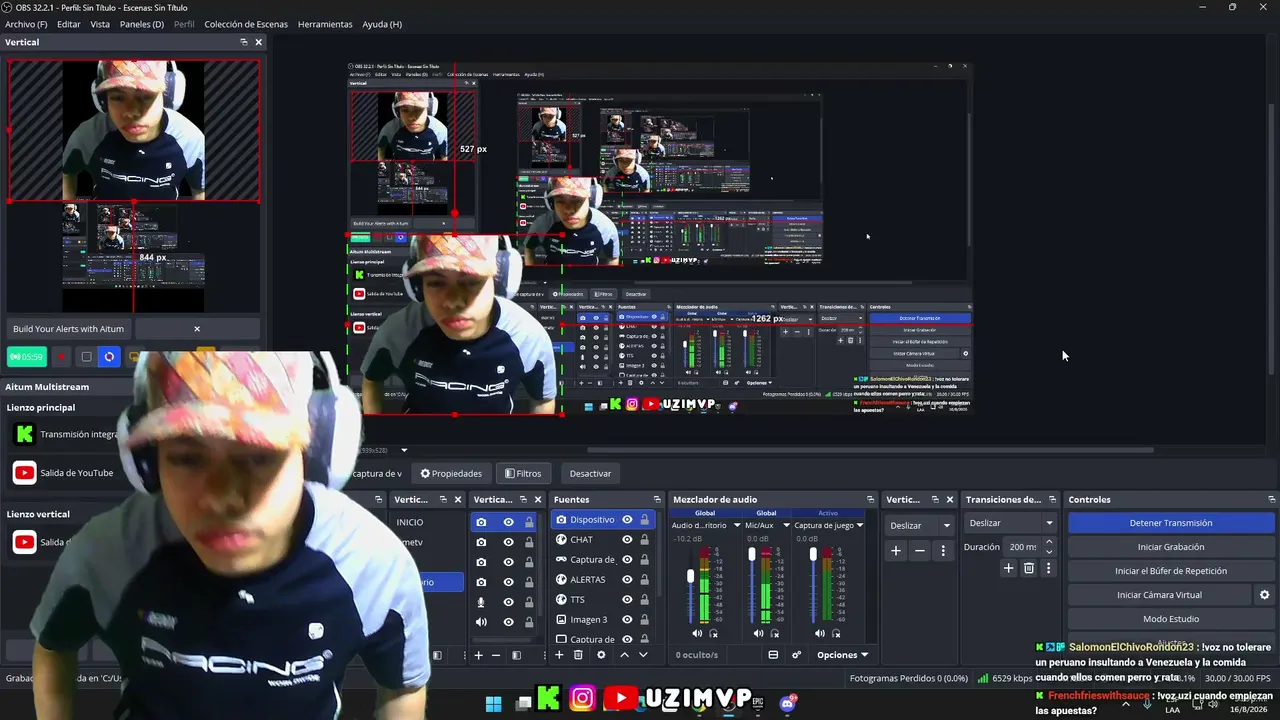Image resolution: width=1280 pixels, height=720 pixels.
Task: Move selected source down
Action: [x=643, y=655]
